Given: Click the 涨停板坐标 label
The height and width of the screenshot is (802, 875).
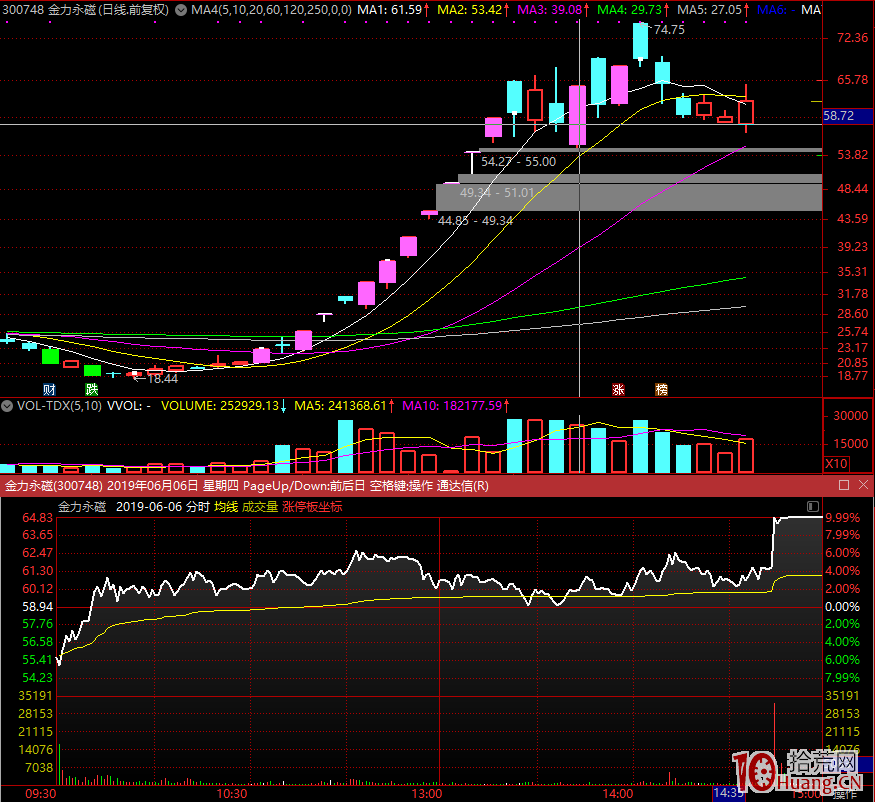Looking at the screenshot, I should click(x=312, y=507).
